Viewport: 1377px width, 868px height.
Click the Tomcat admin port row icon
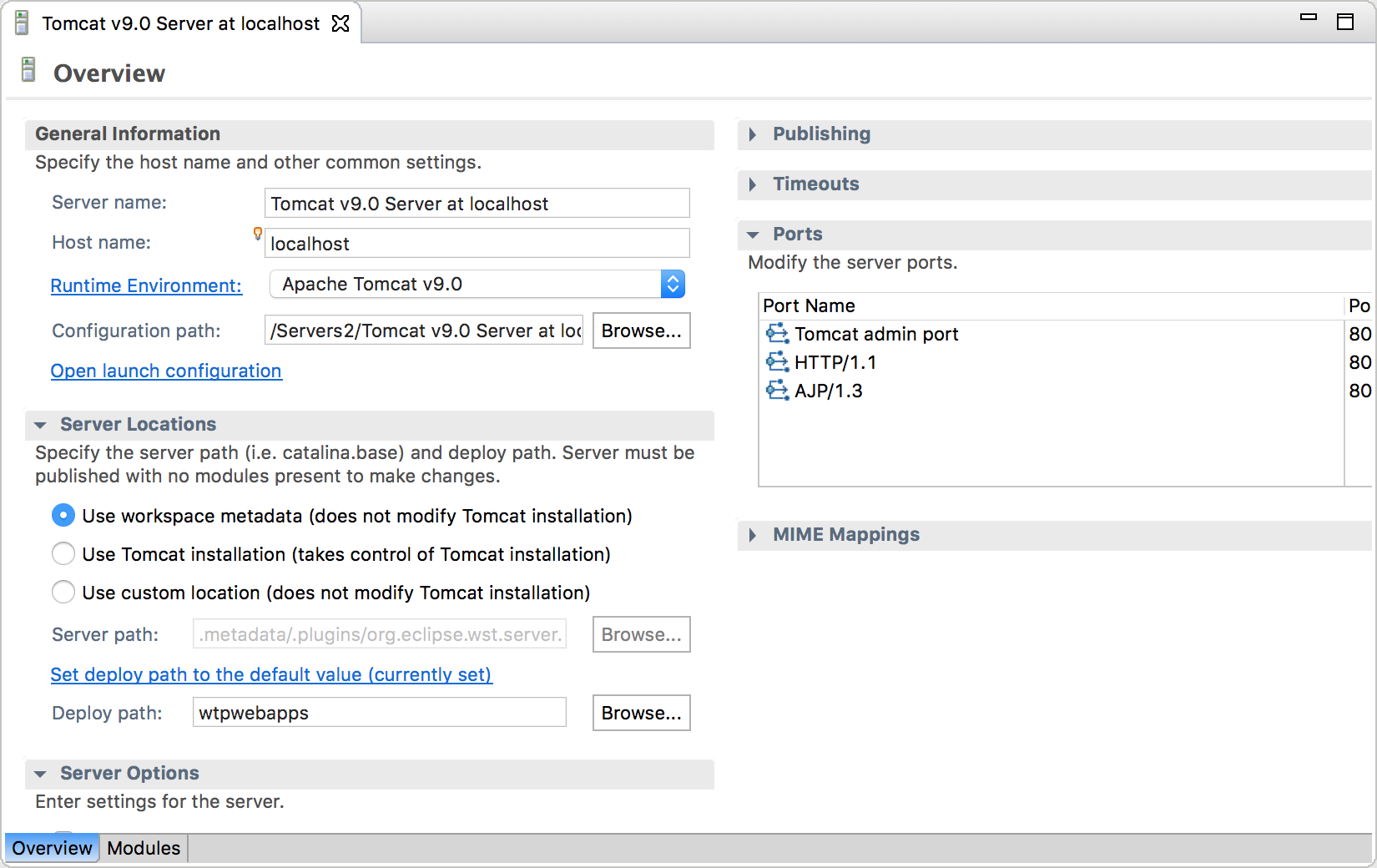777,334
